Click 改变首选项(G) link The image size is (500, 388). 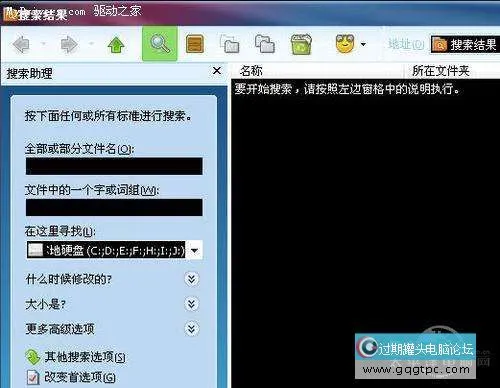[x=80, y=377]
